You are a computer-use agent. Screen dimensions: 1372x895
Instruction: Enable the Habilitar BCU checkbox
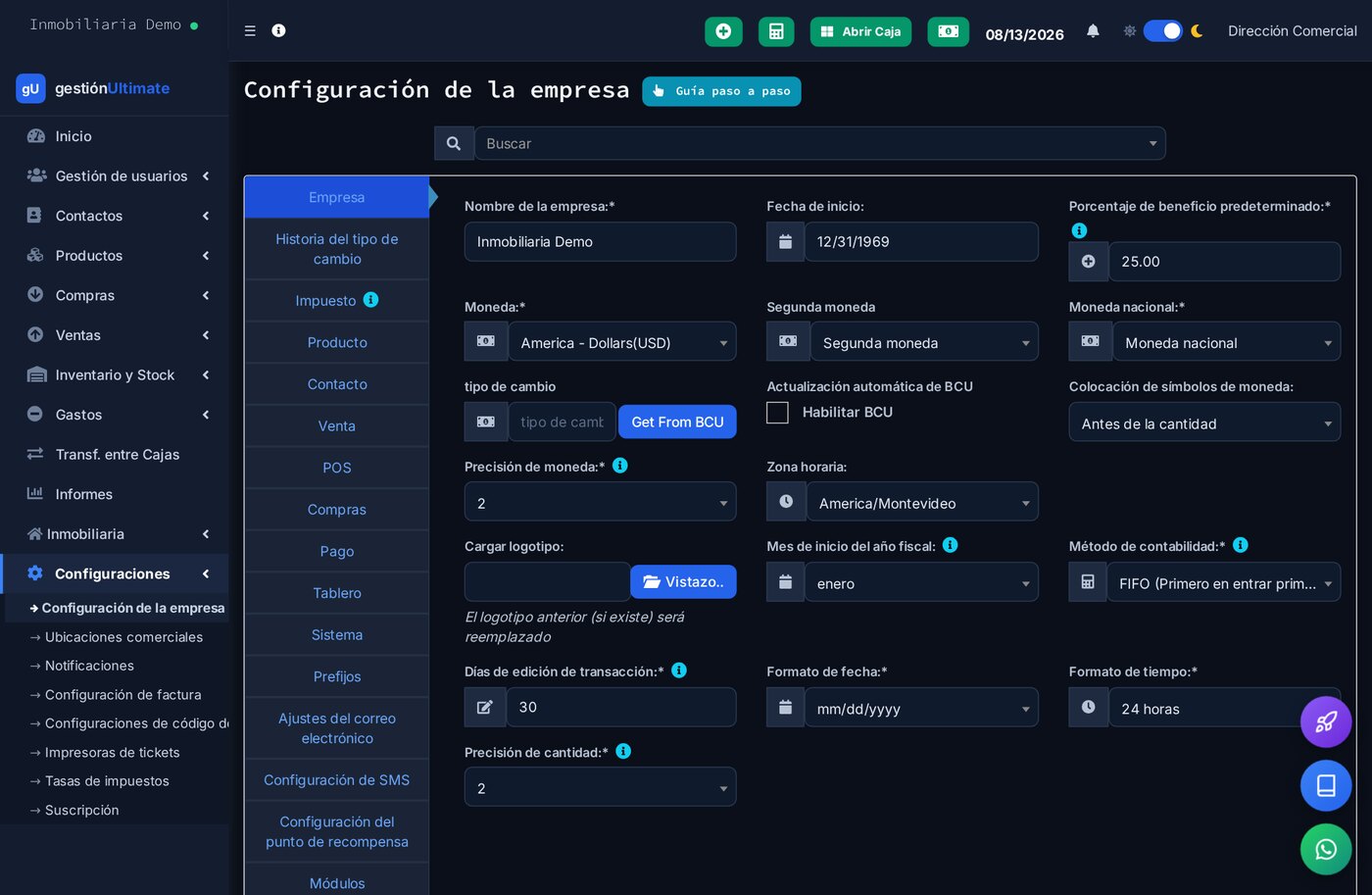coord(777,413)
